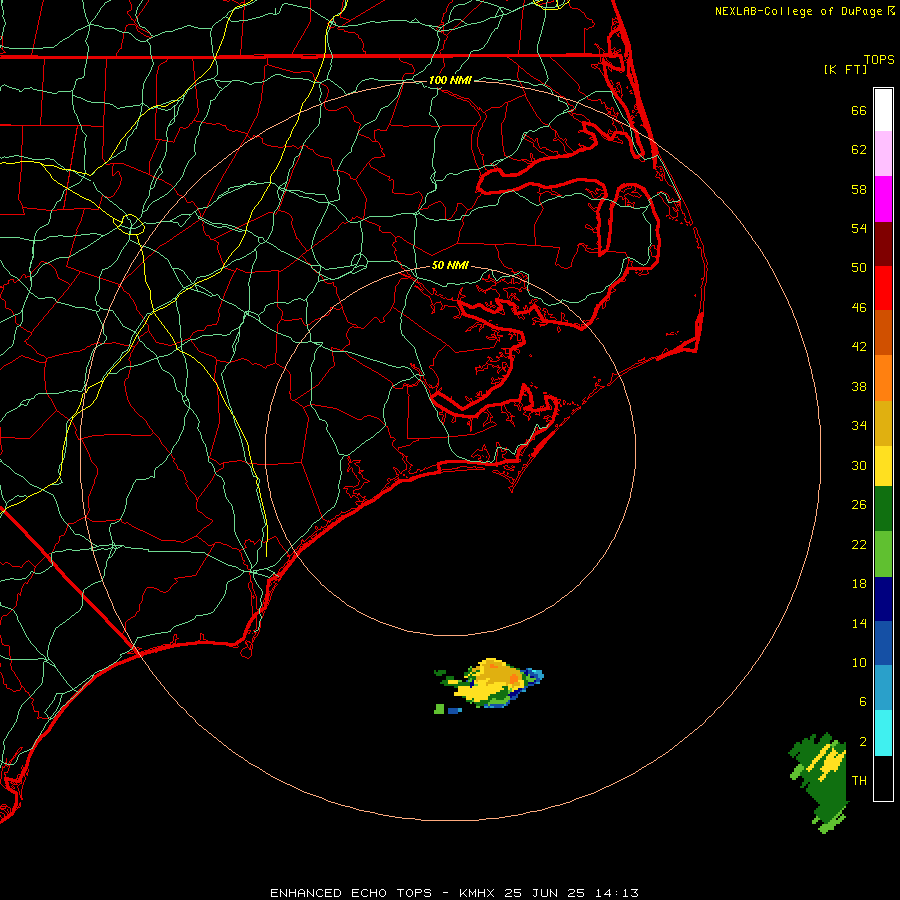Click the [K FT] units label

pyautogui.click(x=845, y=69)
